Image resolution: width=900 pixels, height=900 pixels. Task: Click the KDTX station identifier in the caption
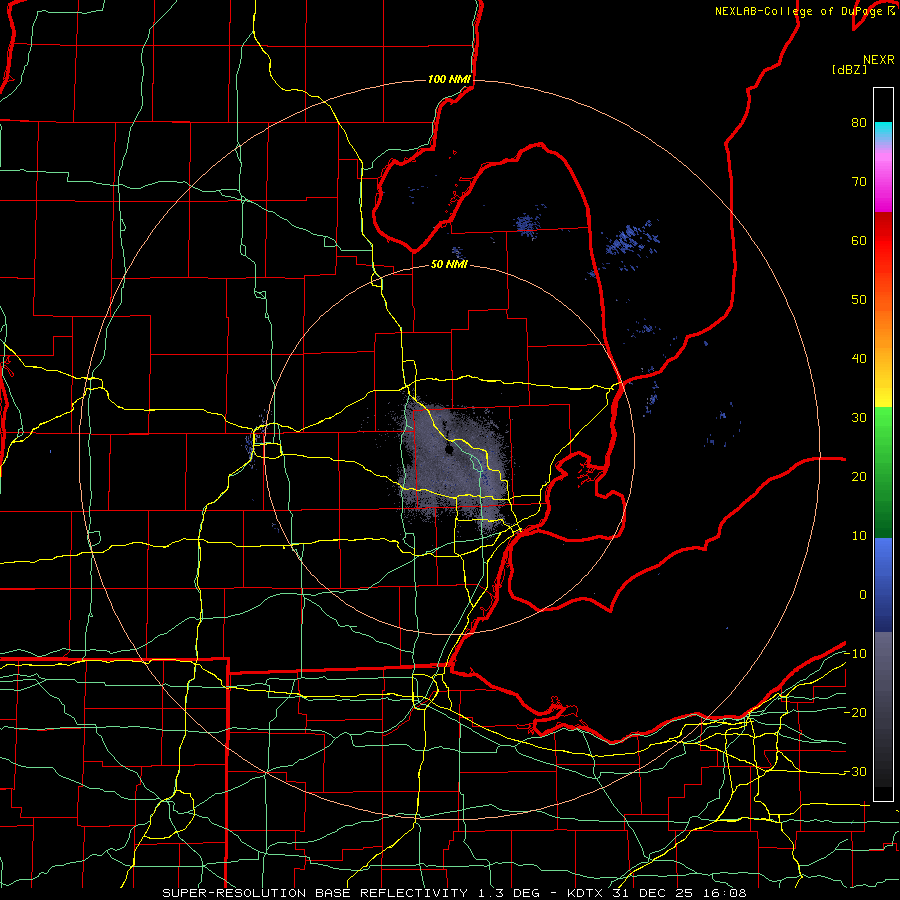[585, 893]
